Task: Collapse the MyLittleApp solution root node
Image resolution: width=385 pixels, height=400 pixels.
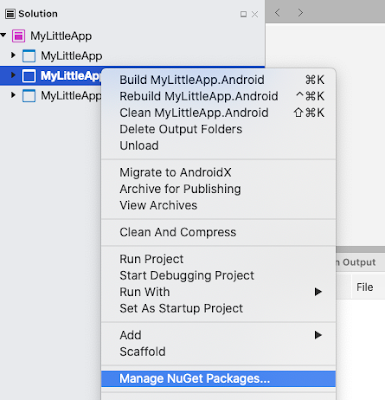Action: click(x=3, y=35)
